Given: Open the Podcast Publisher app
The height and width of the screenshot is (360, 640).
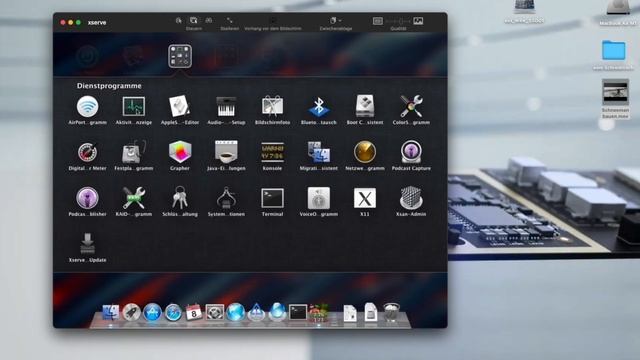Looking at the screenshot, I should 87,198.
